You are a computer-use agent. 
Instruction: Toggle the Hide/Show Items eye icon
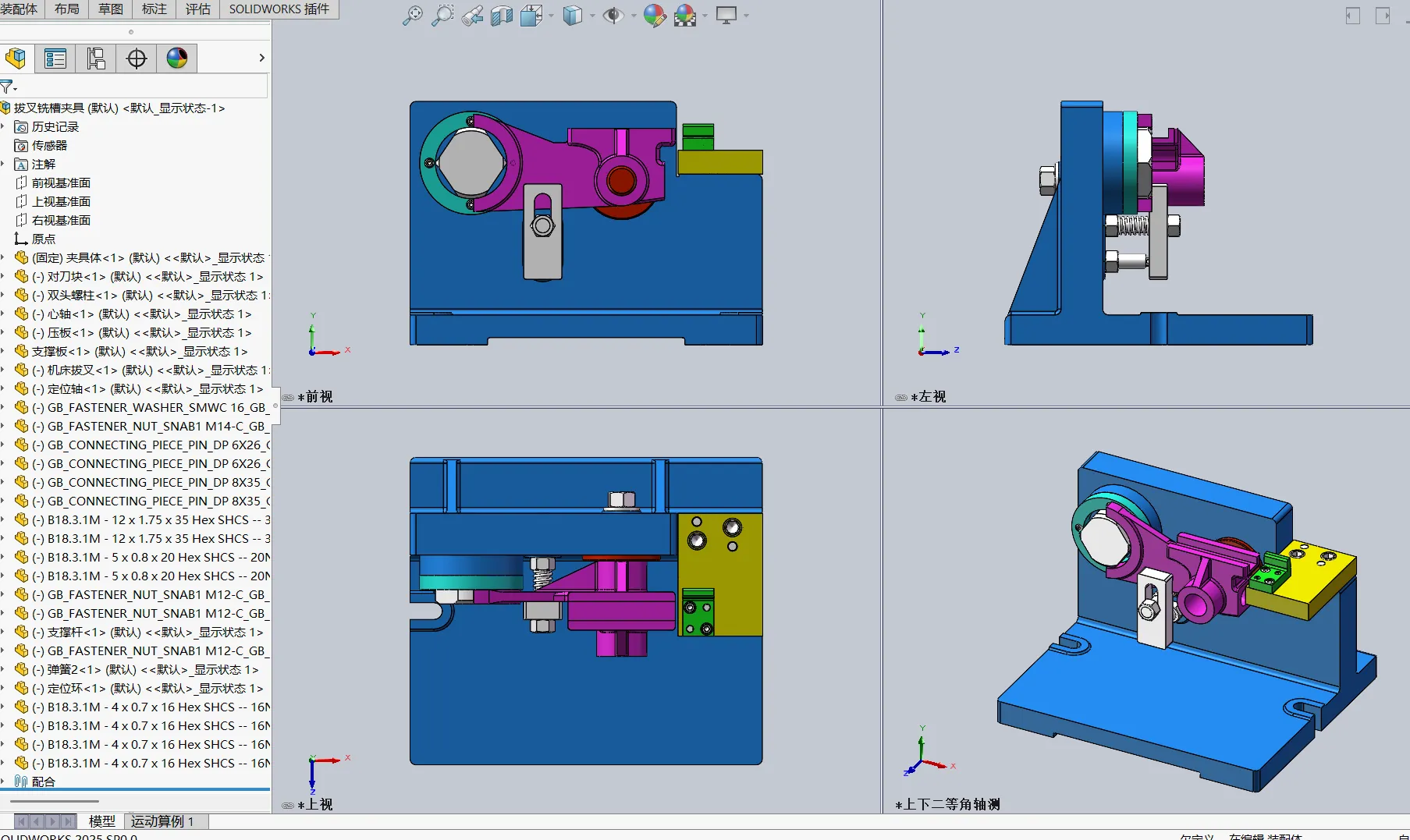(x=613, y=15)
